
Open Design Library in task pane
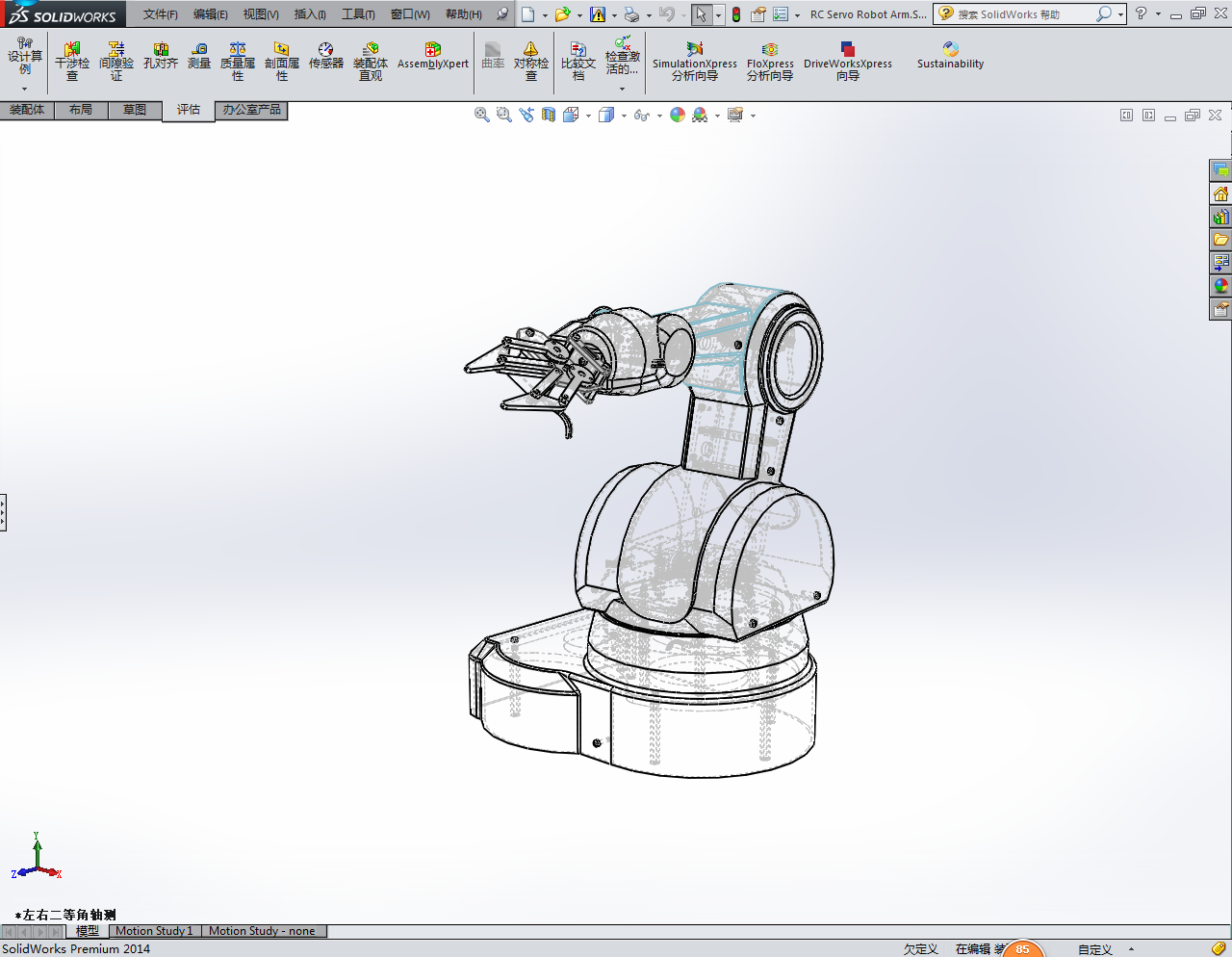1220,217
